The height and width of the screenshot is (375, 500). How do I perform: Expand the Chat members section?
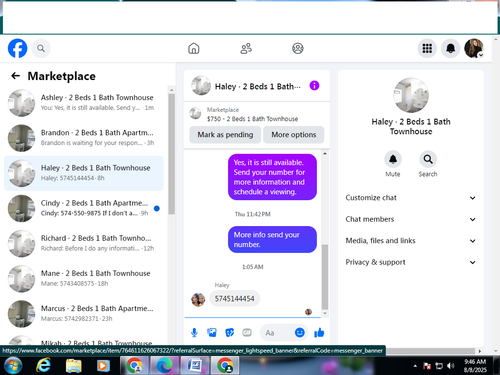410,219
